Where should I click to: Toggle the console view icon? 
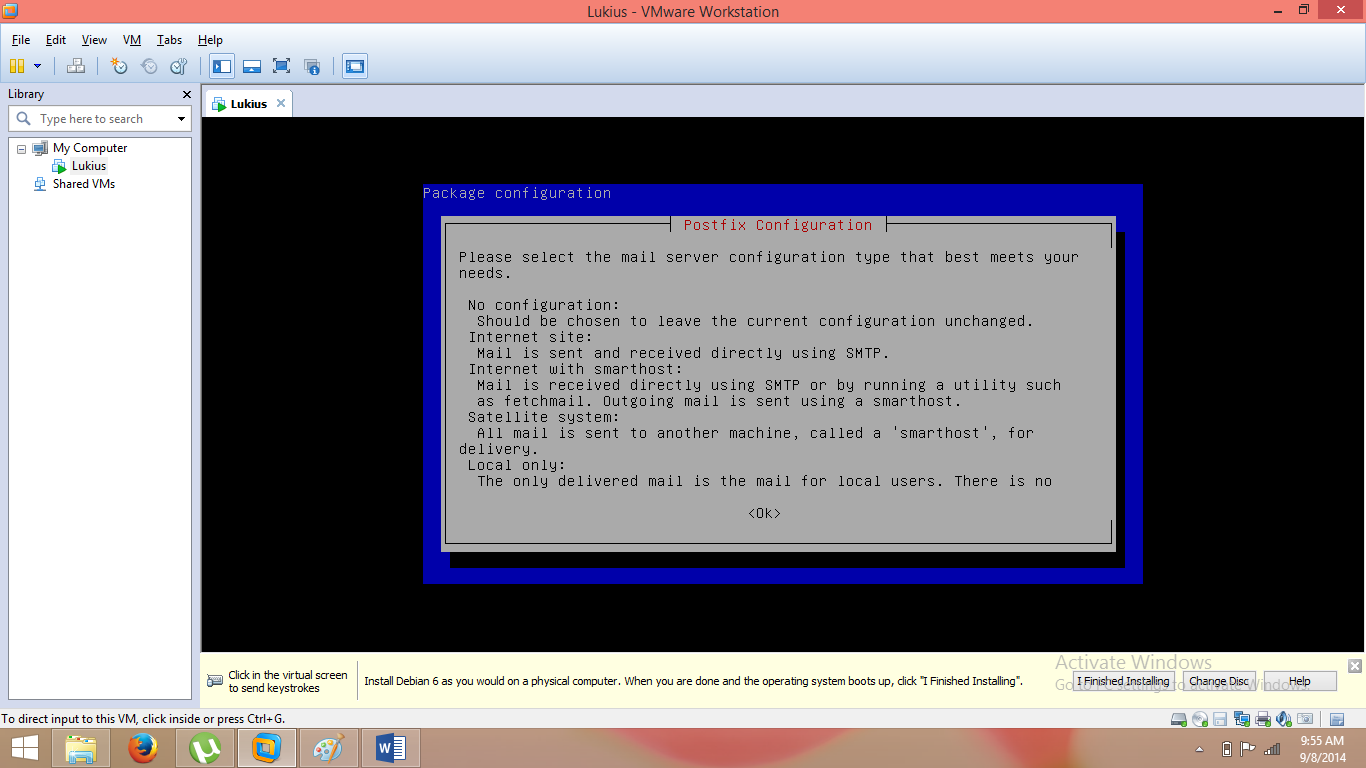coord(354,66)
